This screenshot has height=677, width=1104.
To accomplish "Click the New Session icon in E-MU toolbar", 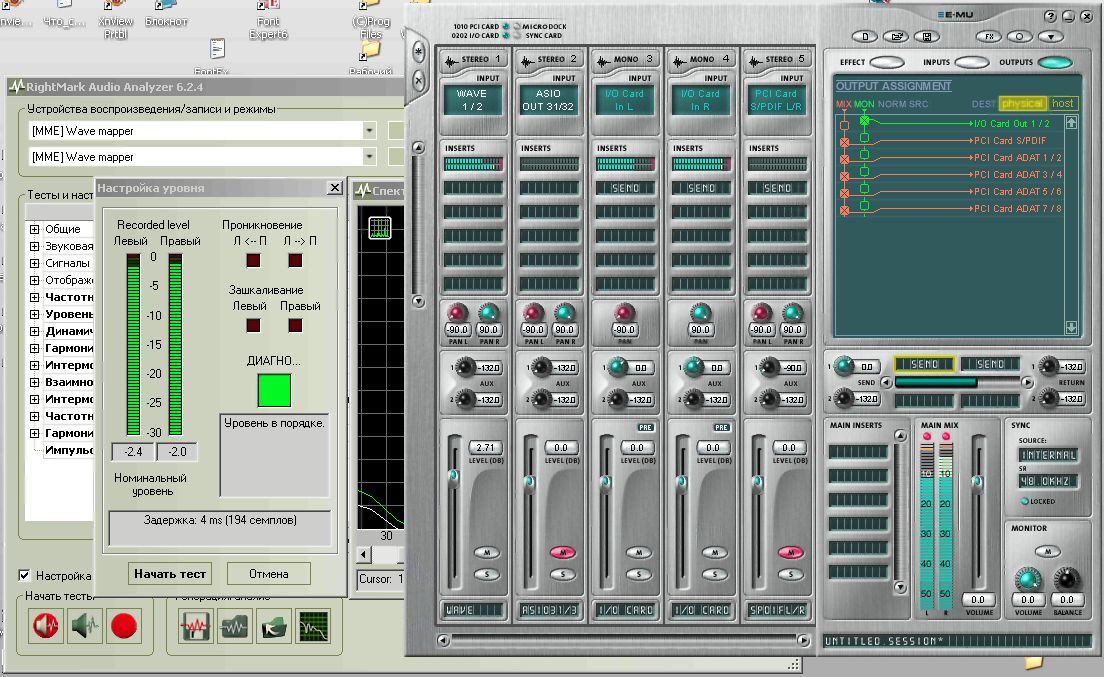I will point(865,37).
